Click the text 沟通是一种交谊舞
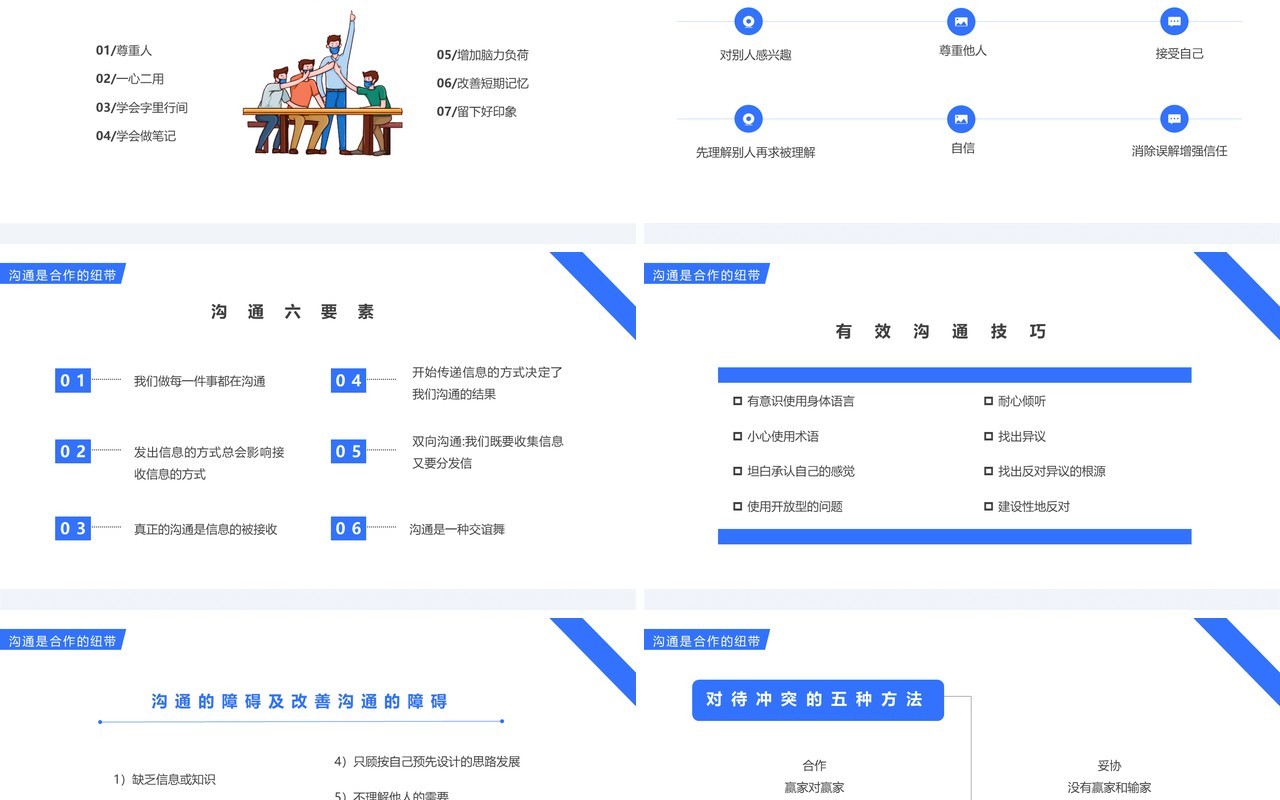 point(457,529)
